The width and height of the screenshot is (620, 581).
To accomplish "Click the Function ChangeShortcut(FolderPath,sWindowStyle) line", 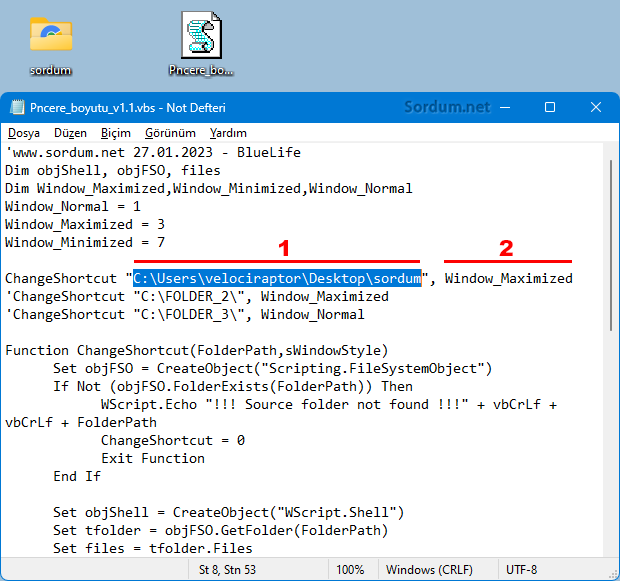I will pyautogui.click(x=197, y=350).
